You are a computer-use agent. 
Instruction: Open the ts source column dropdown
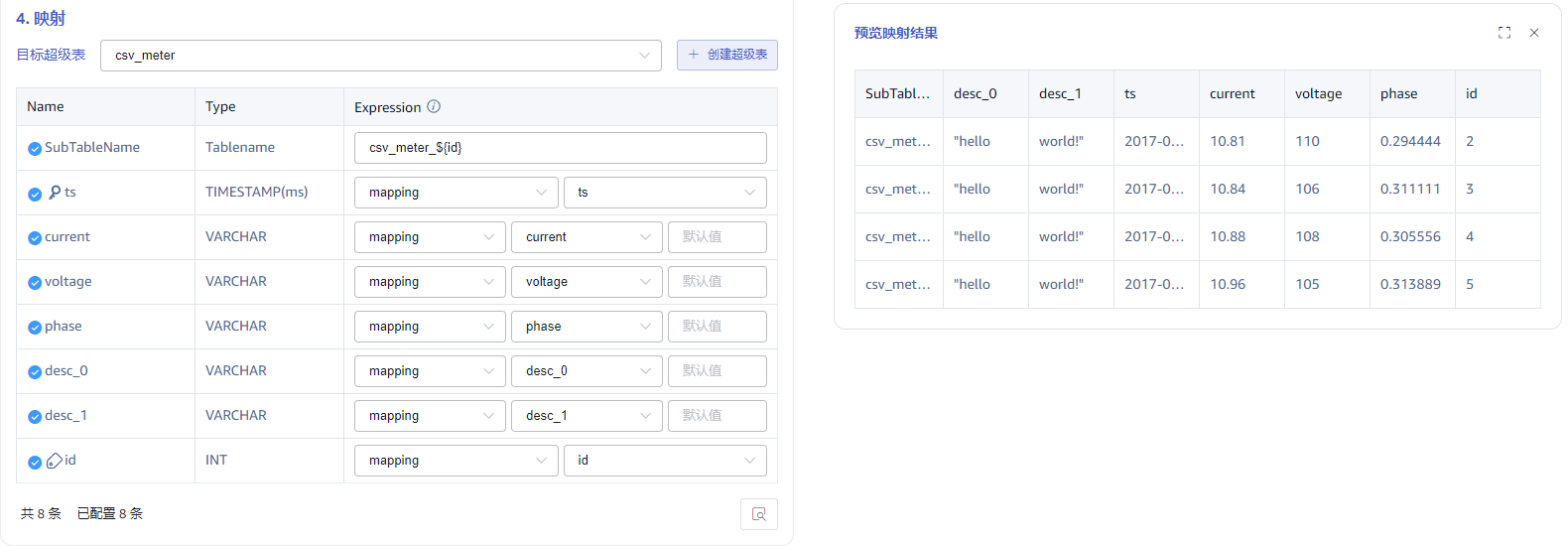[664, 193]
